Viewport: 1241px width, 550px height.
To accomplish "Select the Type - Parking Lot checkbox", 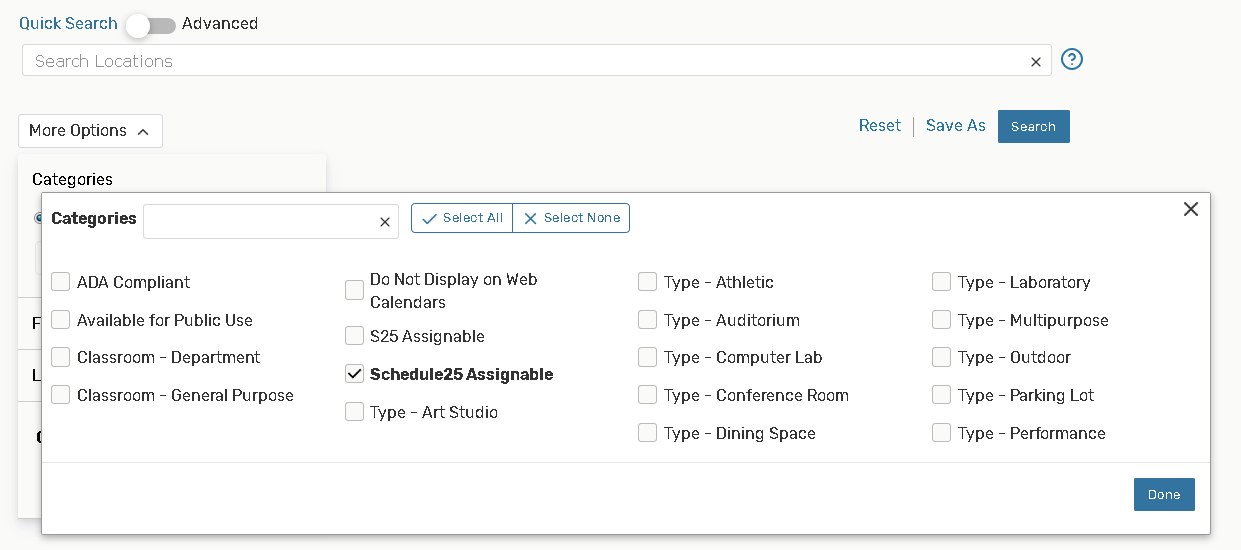I will pyautogui.click(x=941, y=395).
